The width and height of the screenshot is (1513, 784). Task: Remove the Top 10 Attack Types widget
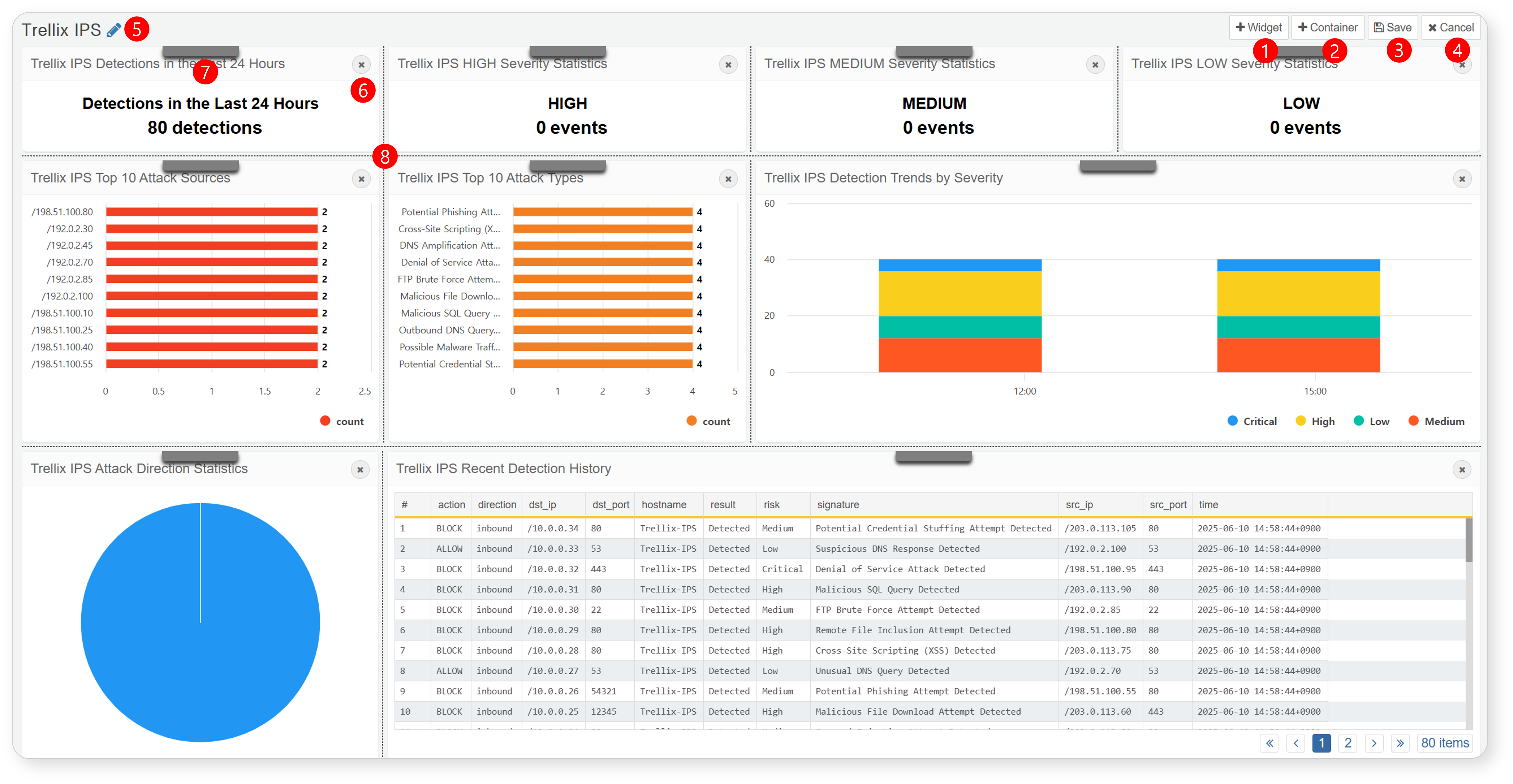[x=728, y=179]
